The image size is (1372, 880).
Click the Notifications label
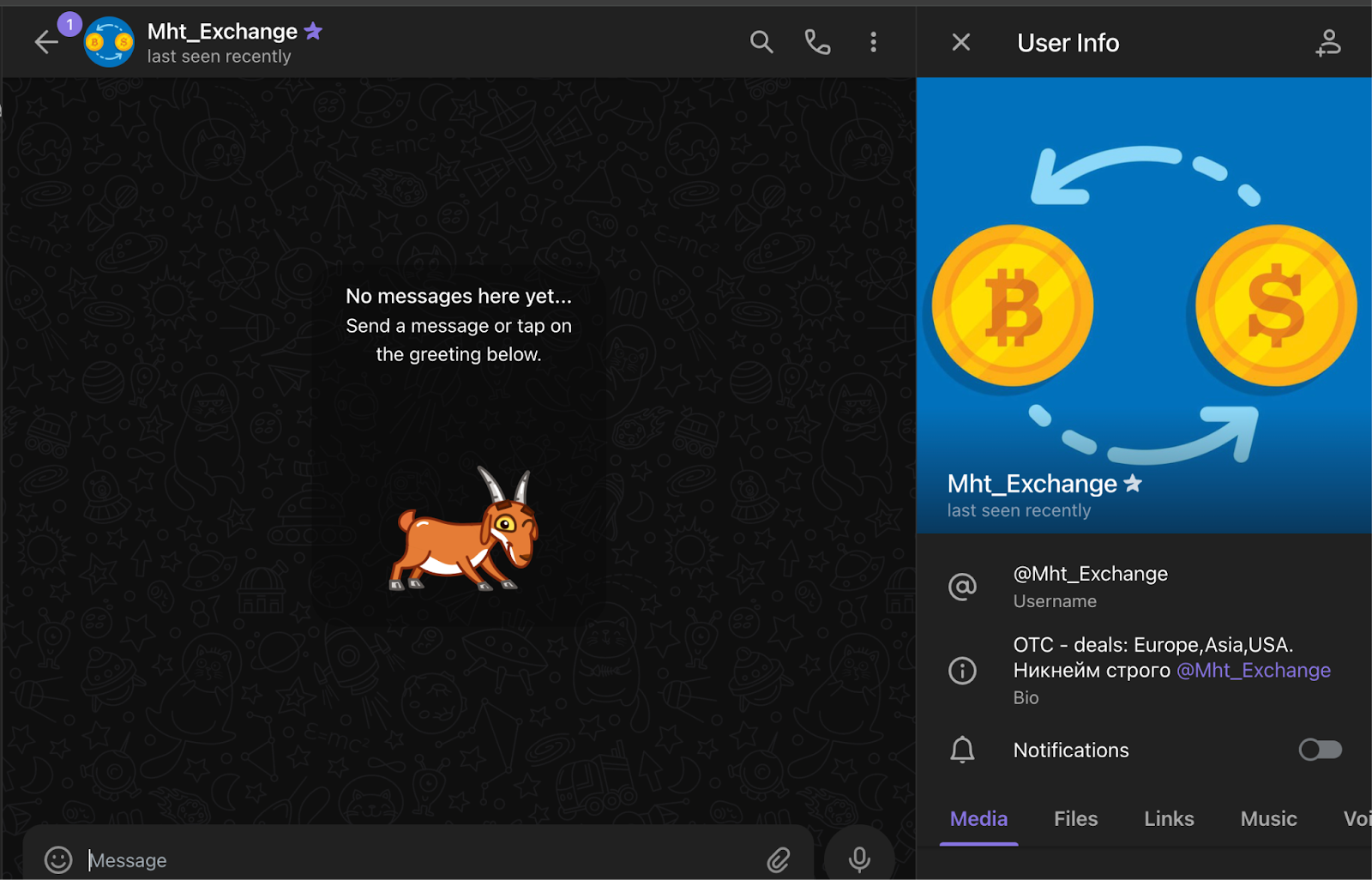click(x=1071, y=750)
